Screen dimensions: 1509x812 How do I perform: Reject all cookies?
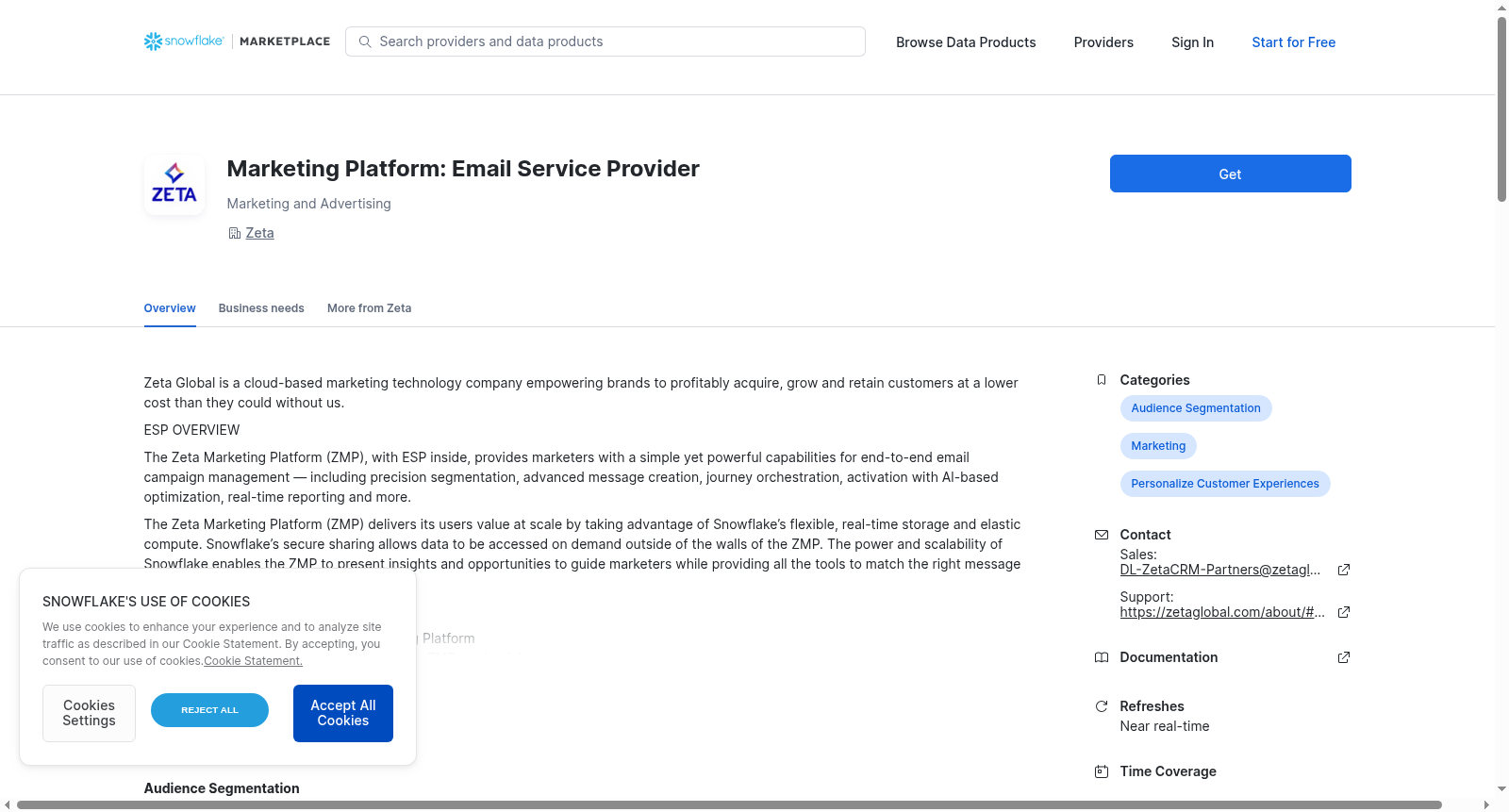(x=209, y=710)
